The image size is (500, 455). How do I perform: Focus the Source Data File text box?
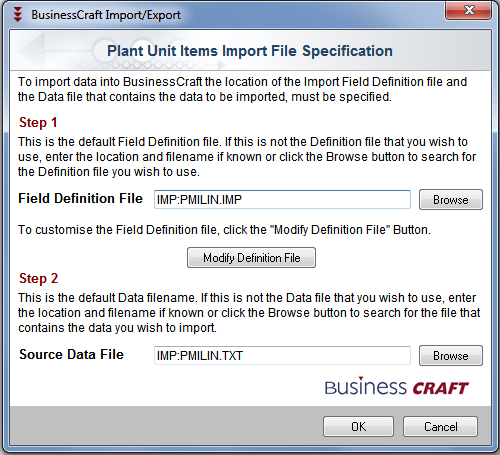click(x=282, y=356)
